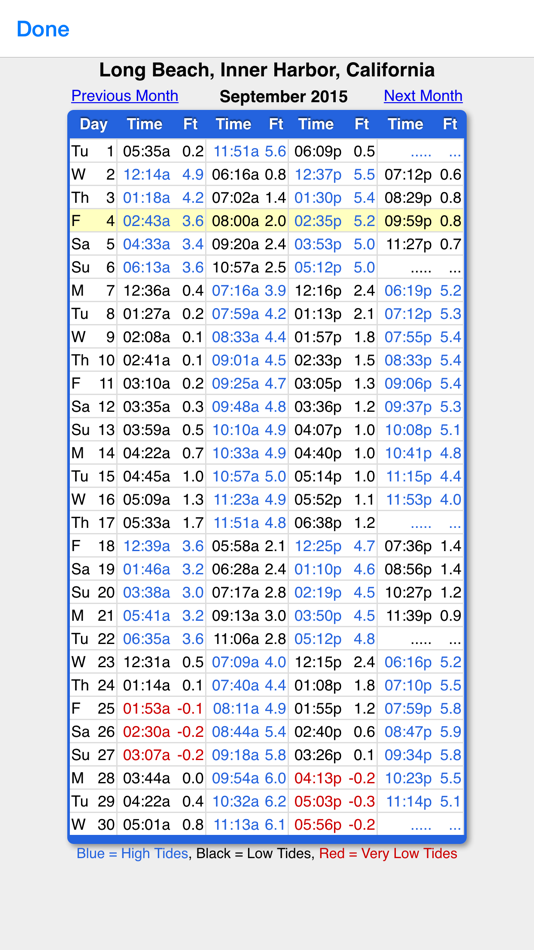Screen dimensions: 534x950
Task: Click the 08:33a time on Wednesday 9
Action: point(236,337)
